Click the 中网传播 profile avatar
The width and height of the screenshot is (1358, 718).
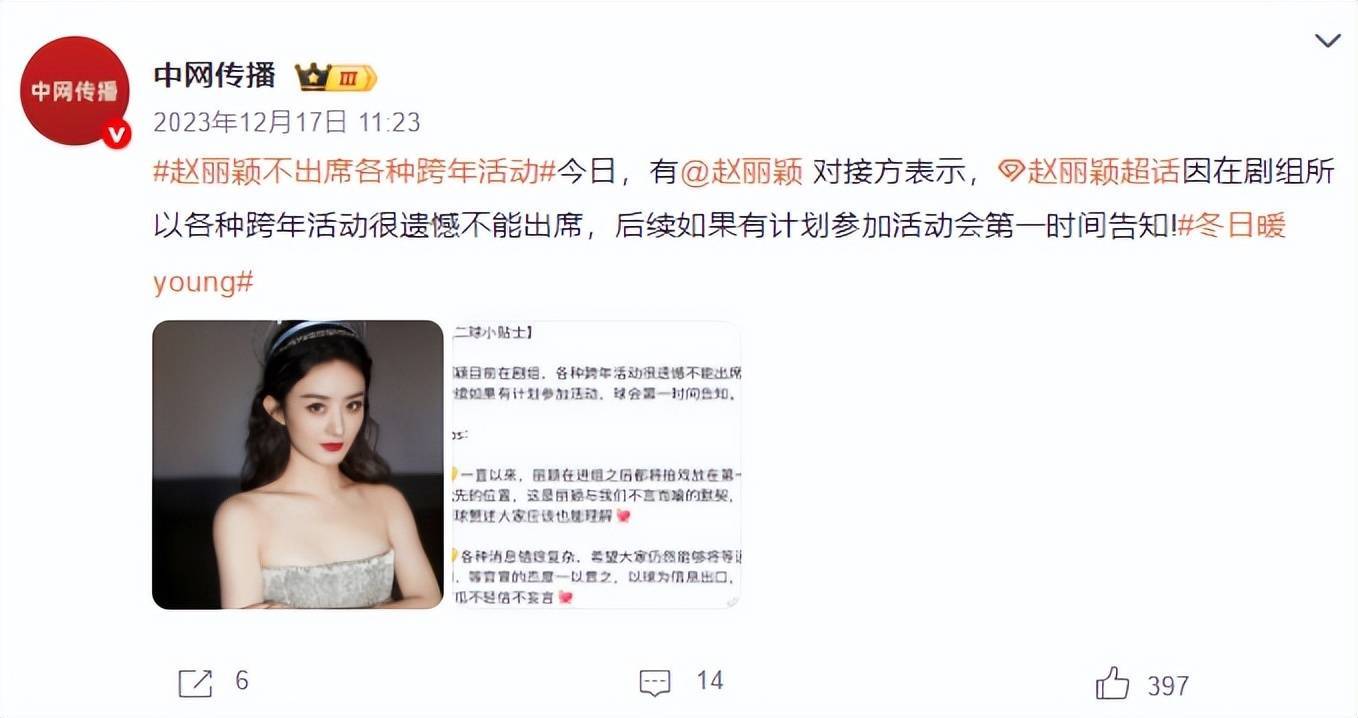click(74, 91)
